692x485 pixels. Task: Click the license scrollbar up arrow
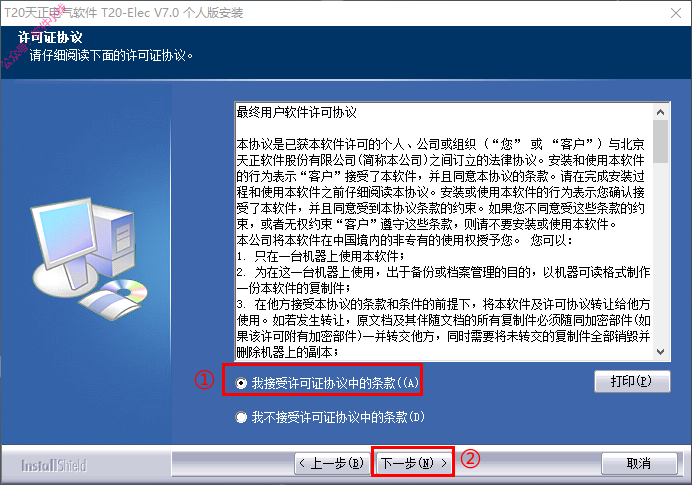coord(661,112)
